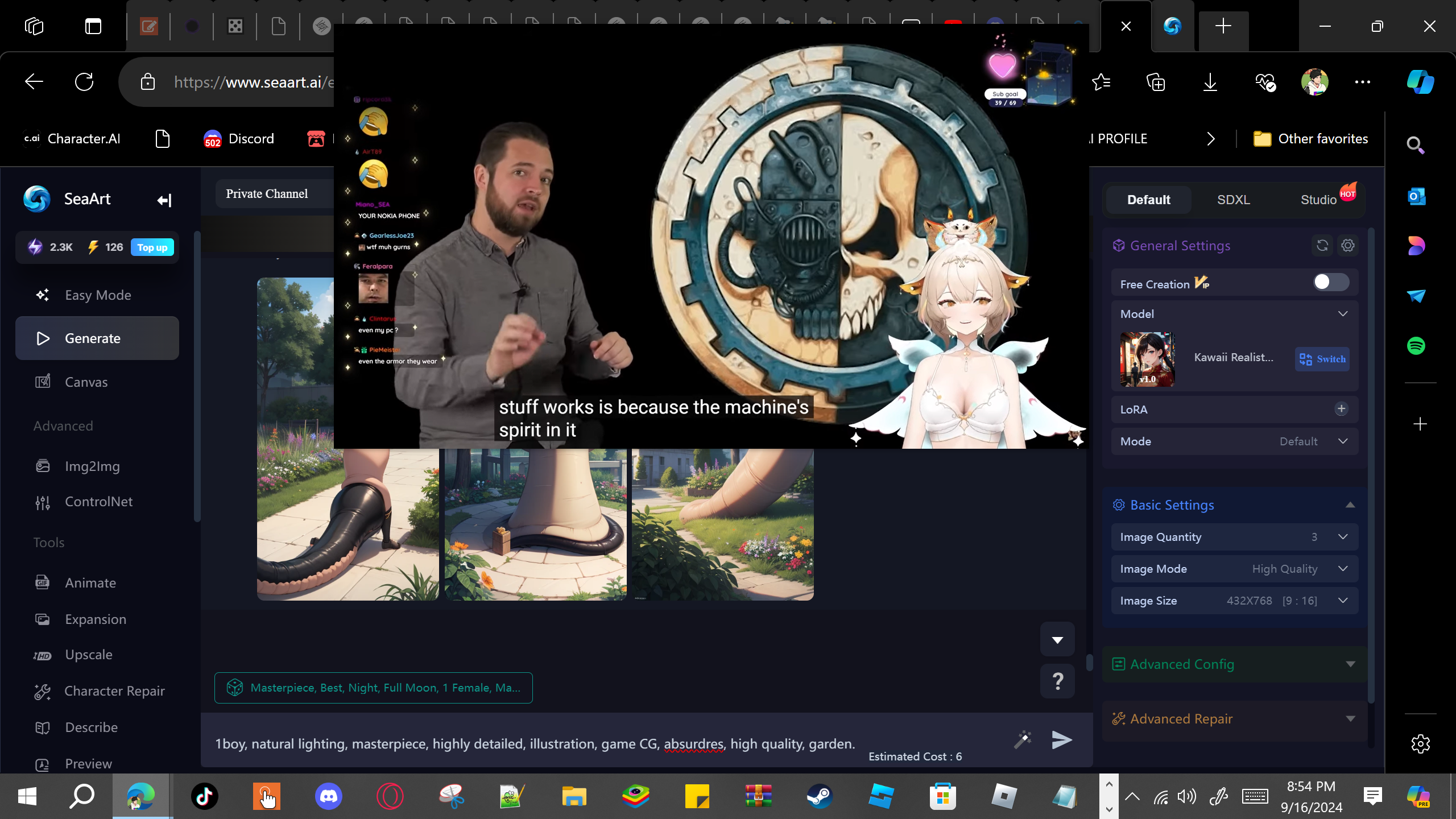
Task: Open browser profile avatar
Action: (1314, 82)
